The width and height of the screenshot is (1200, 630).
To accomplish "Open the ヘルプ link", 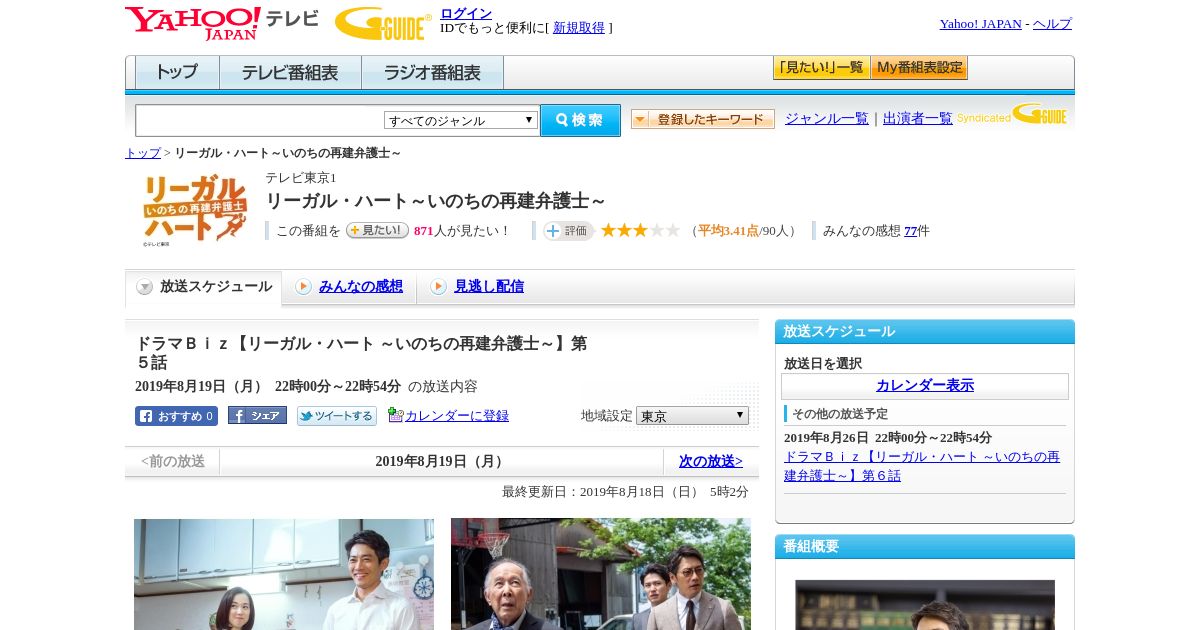I will click(1052, 24).
